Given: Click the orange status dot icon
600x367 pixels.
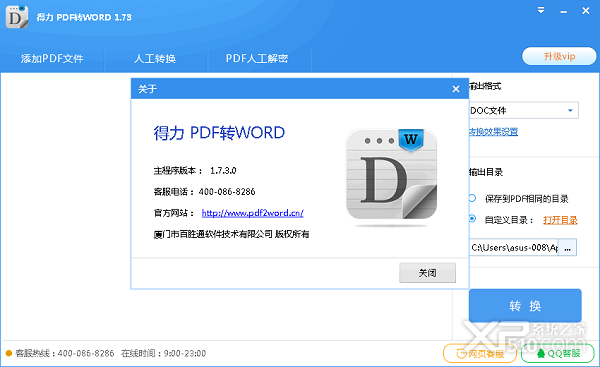Looking at the screenshot, I should 9,353.
